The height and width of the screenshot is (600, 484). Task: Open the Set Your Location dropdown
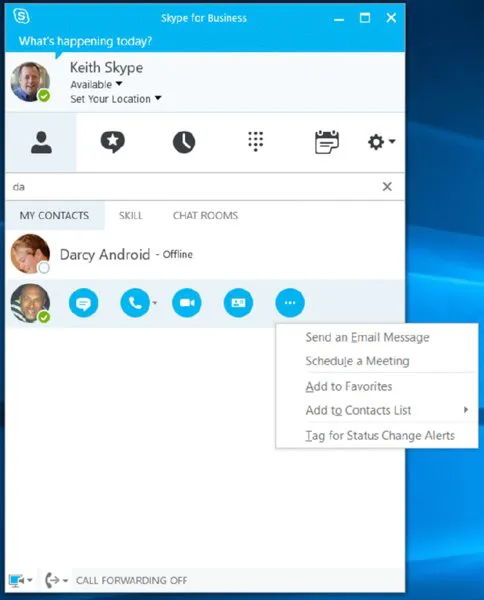tap(116, 99)
